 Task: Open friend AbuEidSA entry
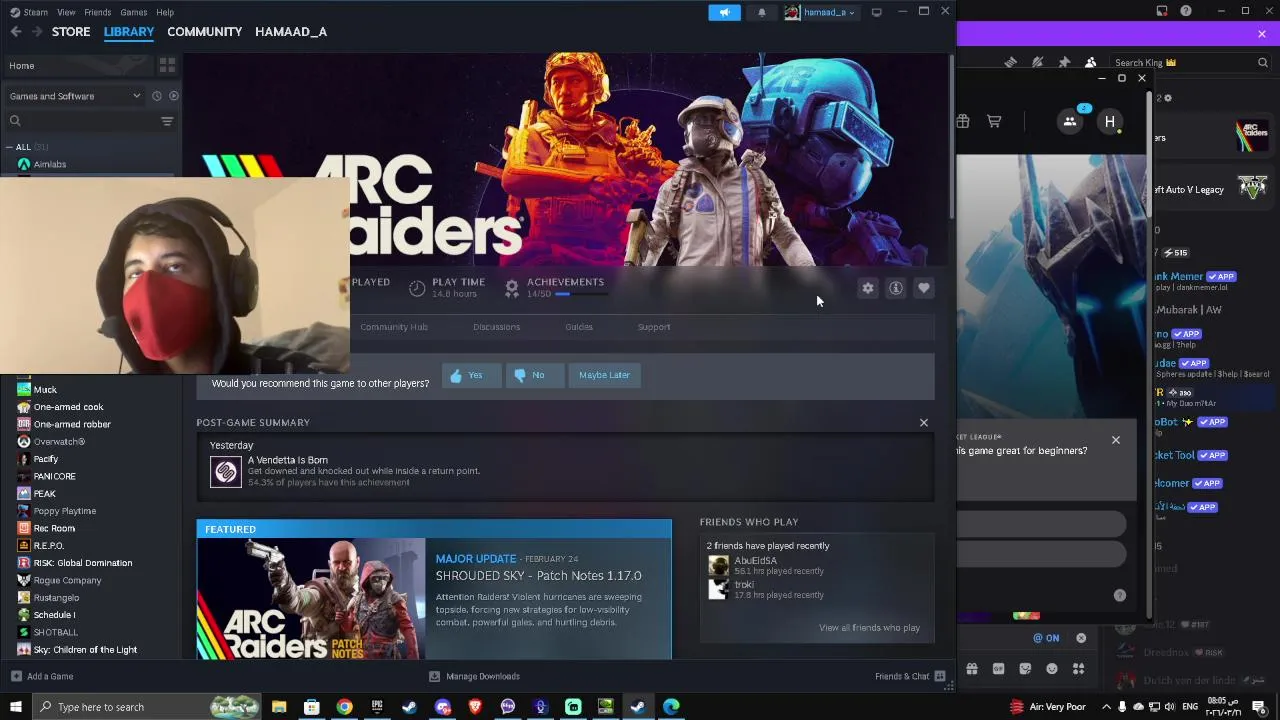point(767,565)
